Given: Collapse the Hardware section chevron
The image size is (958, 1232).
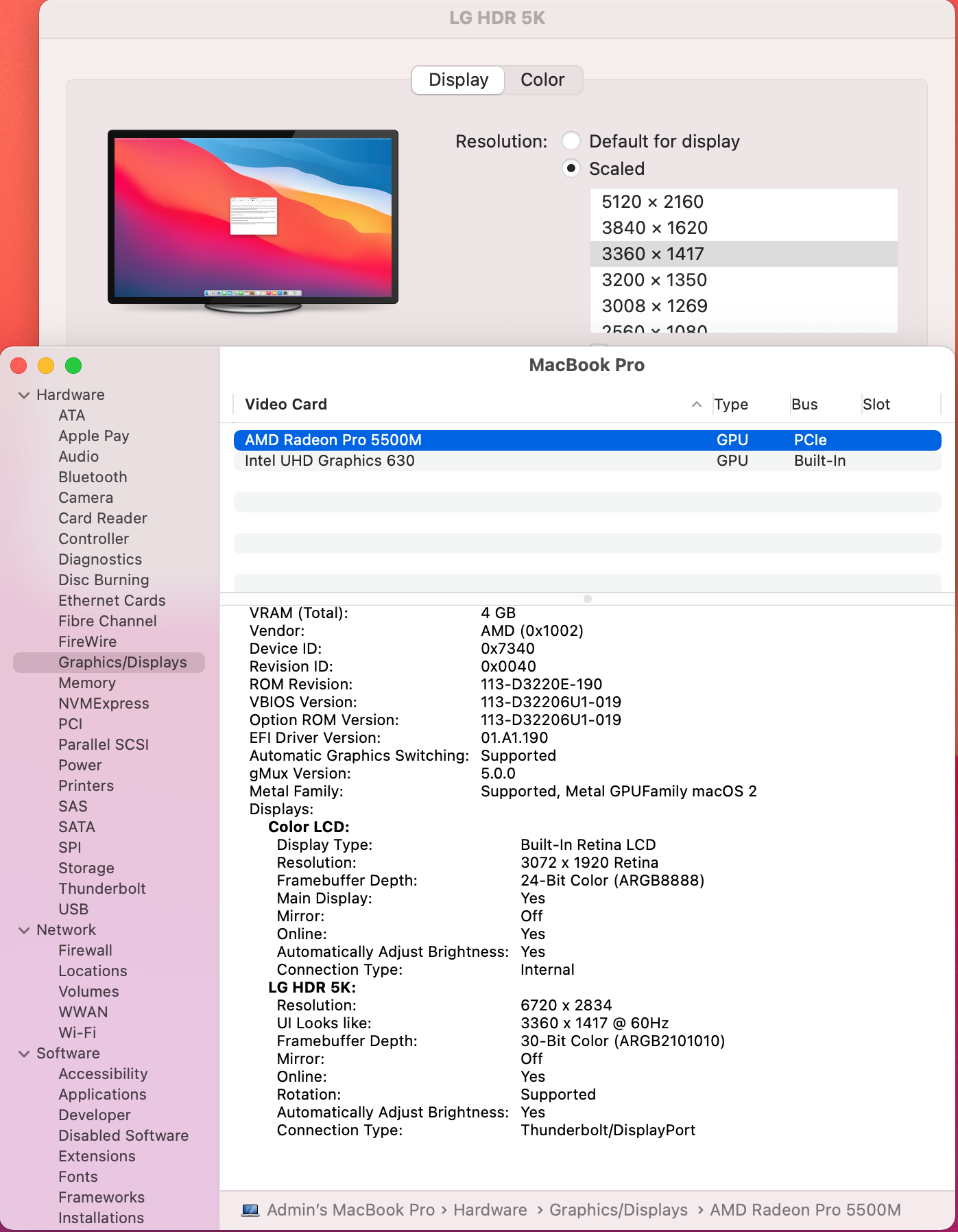Looking at the screenshot, I should 24,395.
